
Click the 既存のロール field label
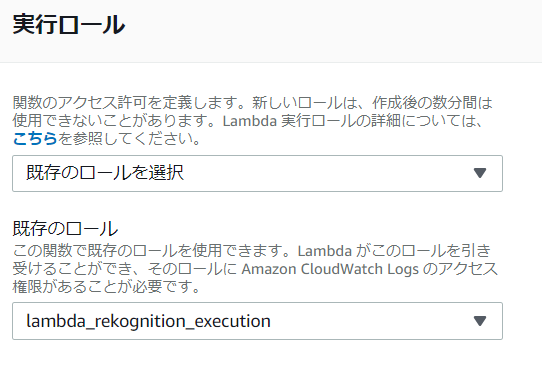click(x=65, y=228)
